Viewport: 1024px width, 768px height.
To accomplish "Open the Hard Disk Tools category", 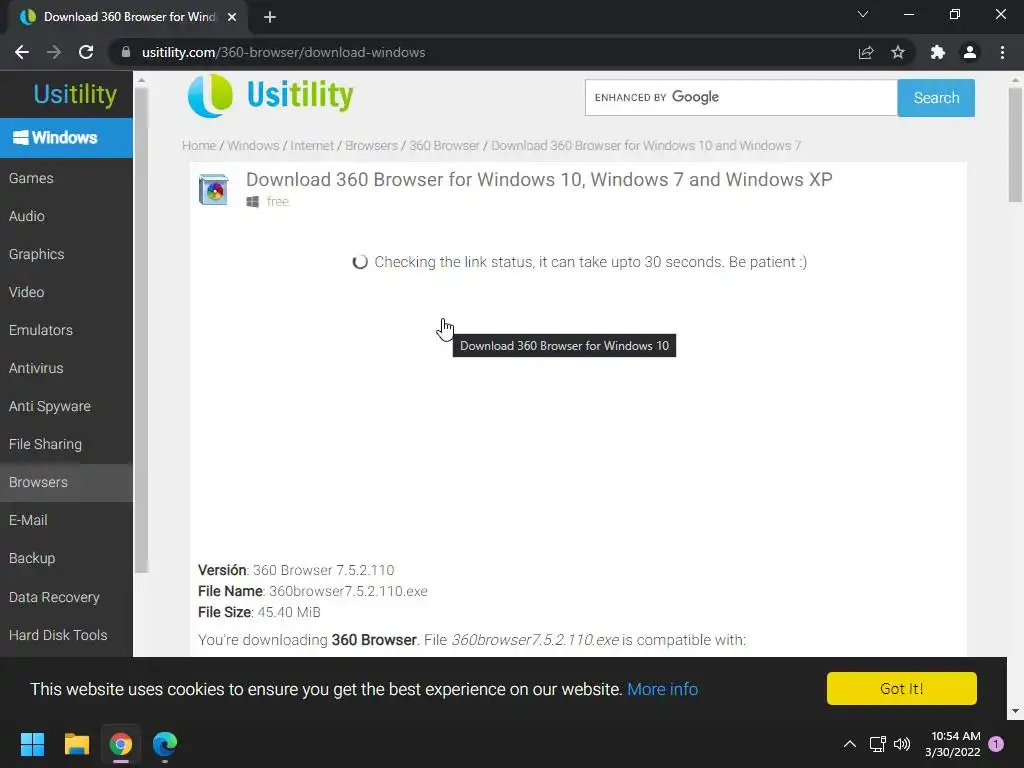I will click(66, 635).
